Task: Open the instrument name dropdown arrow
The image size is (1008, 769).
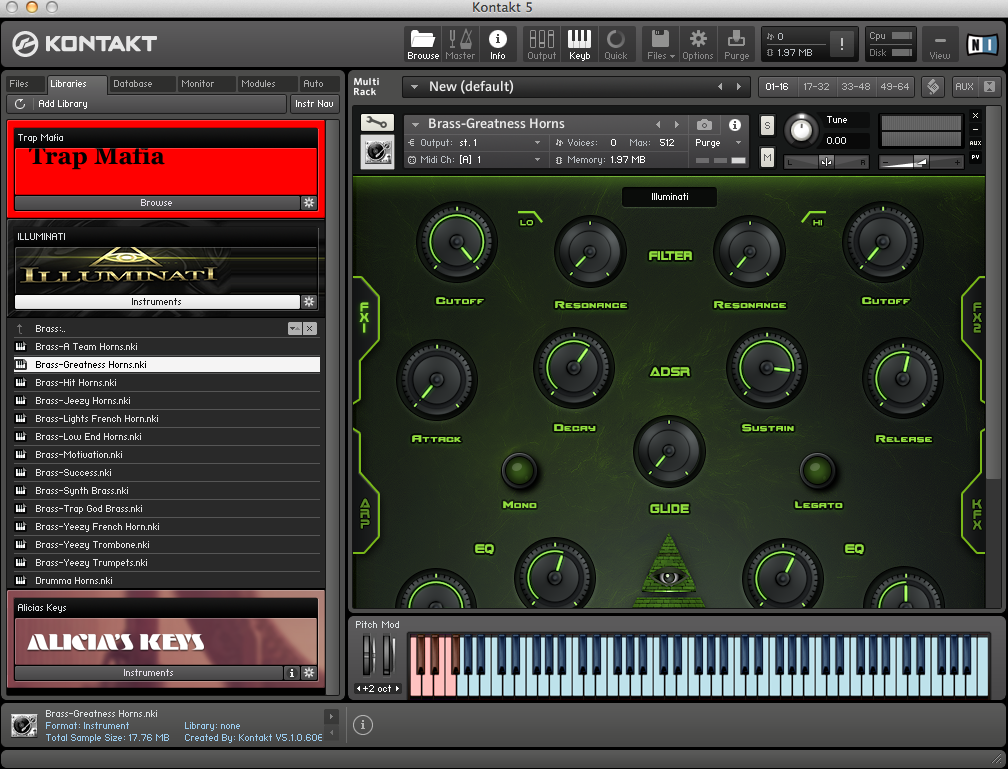Action: pos(415,124)
